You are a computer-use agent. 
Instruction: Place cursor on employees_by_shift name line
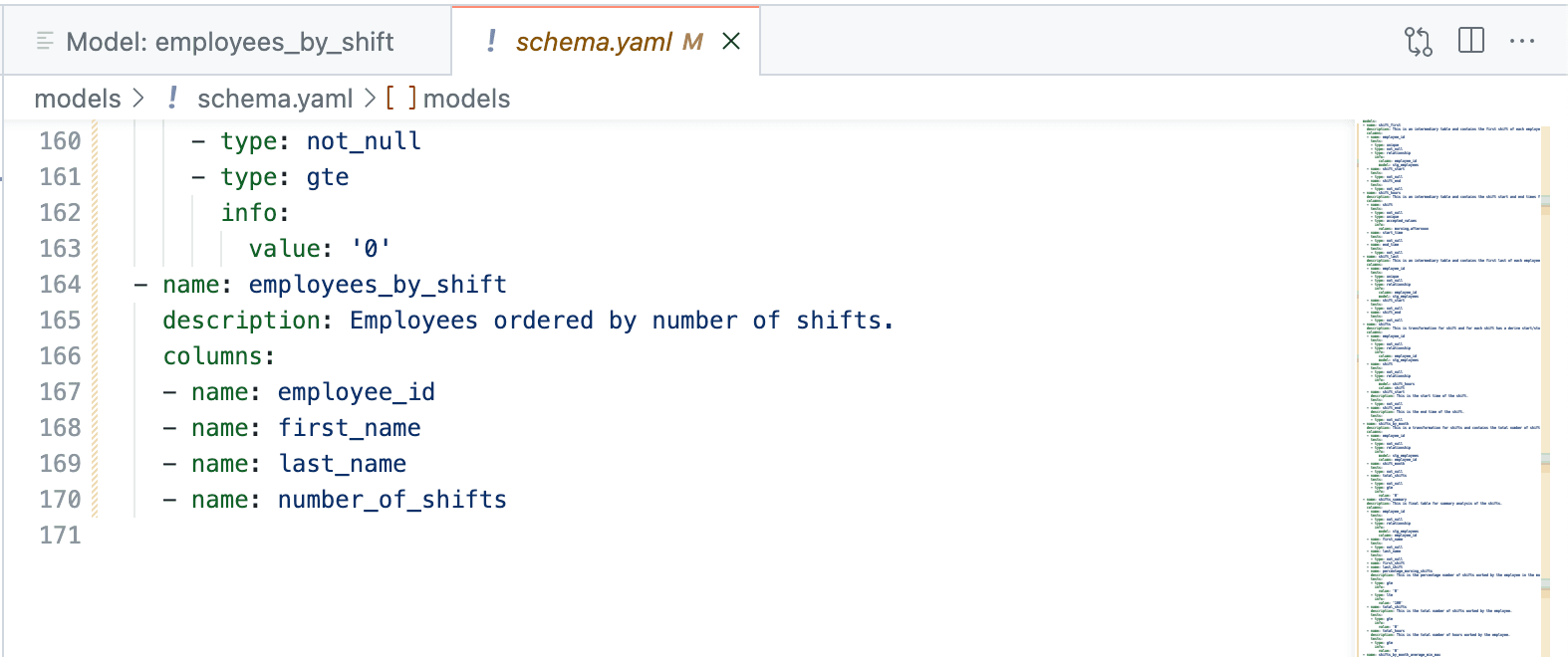tap(321, 285)
